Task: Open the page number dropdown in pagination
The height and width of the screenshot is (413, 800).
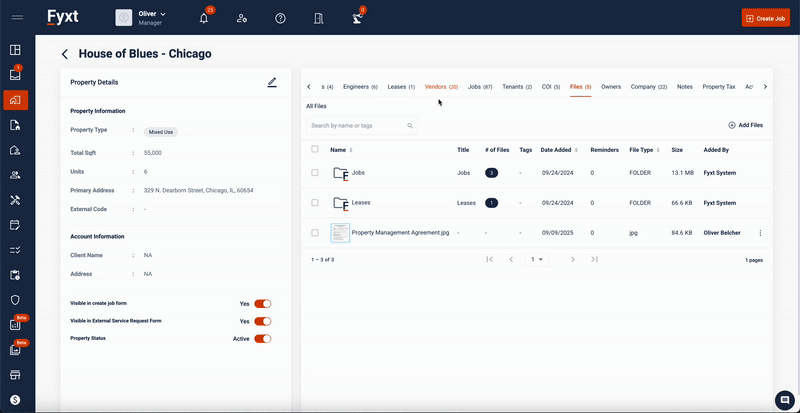Action: pyautogui.click(x=537, y=259)
